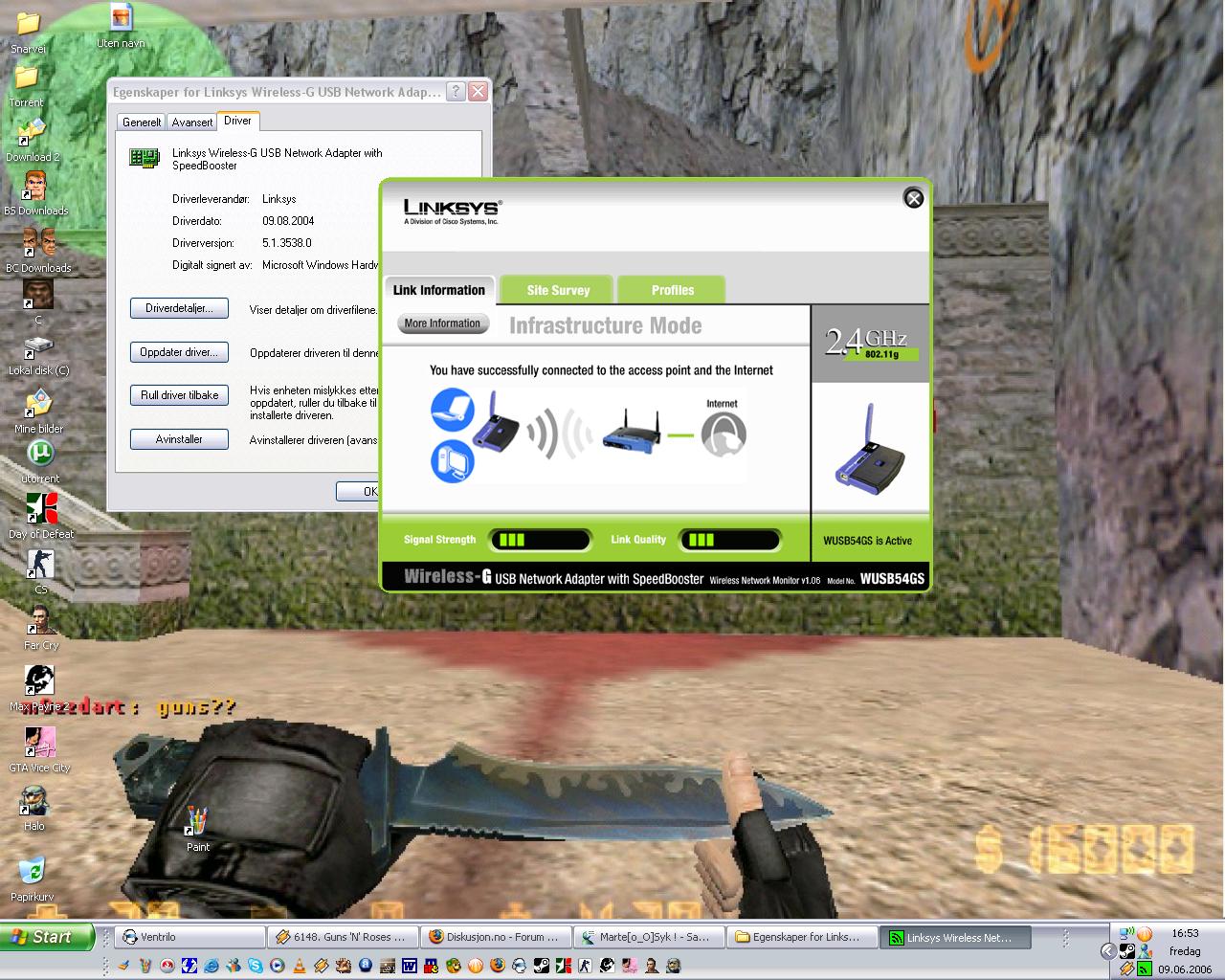Open the Windows Start menu
The image size is (1225, 980).
pos(47,937)
